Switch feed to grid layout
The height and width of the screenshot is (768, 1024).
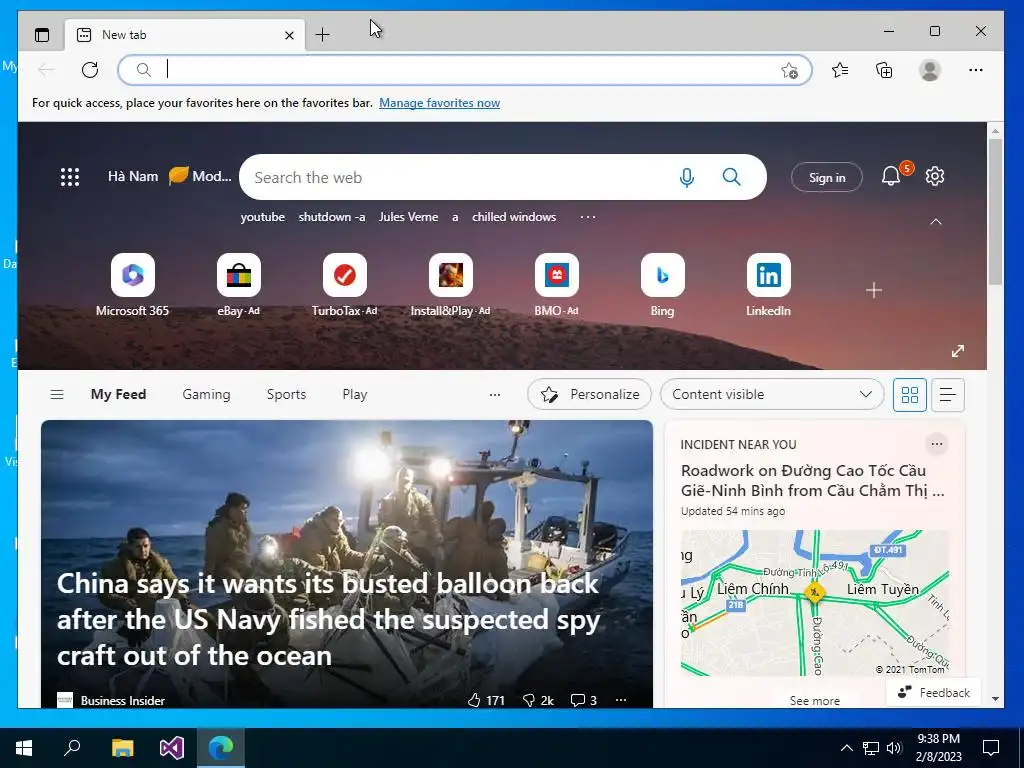click(910, 394)
